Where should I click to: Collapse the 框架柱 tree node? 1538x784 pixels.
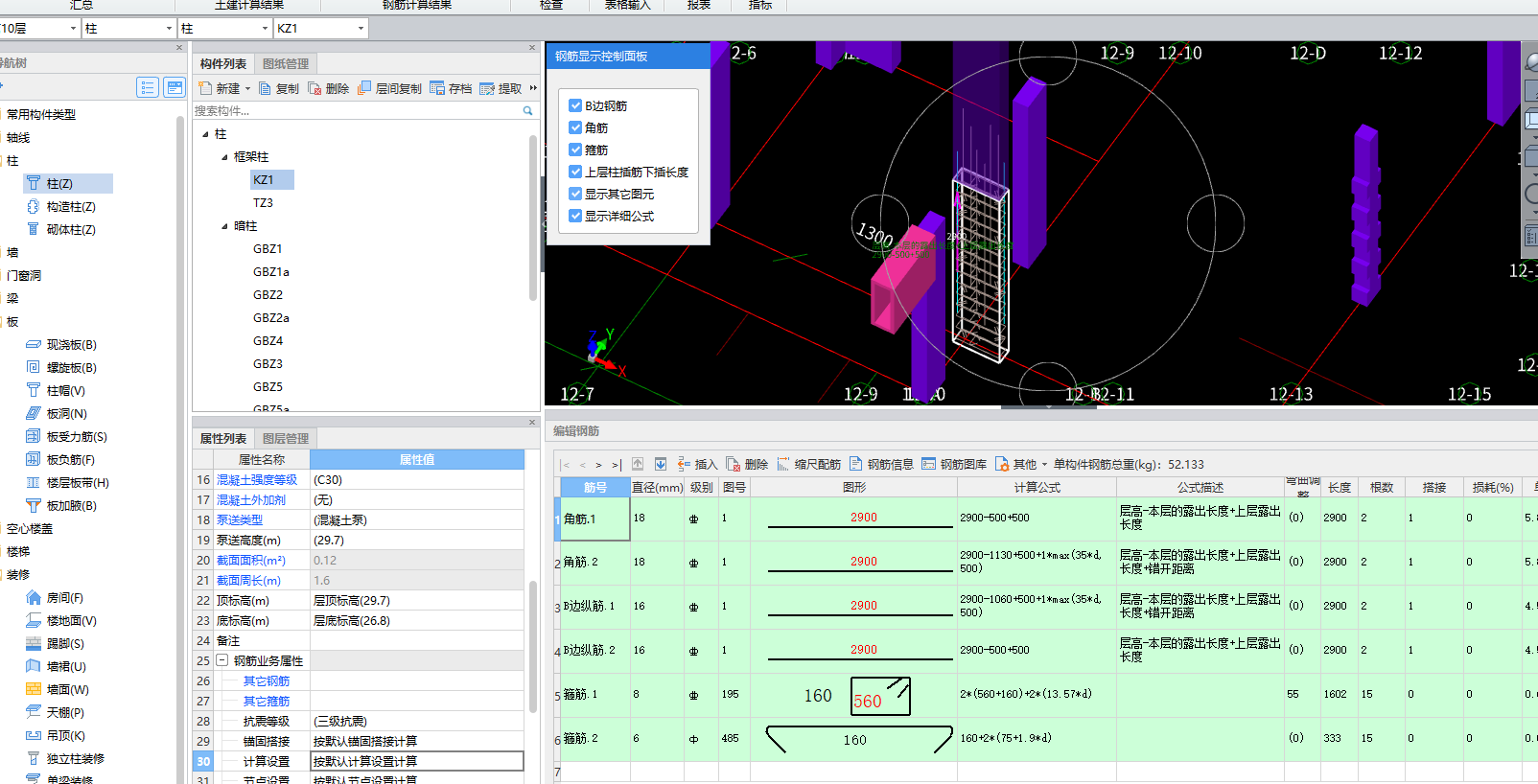click(225, 157)
